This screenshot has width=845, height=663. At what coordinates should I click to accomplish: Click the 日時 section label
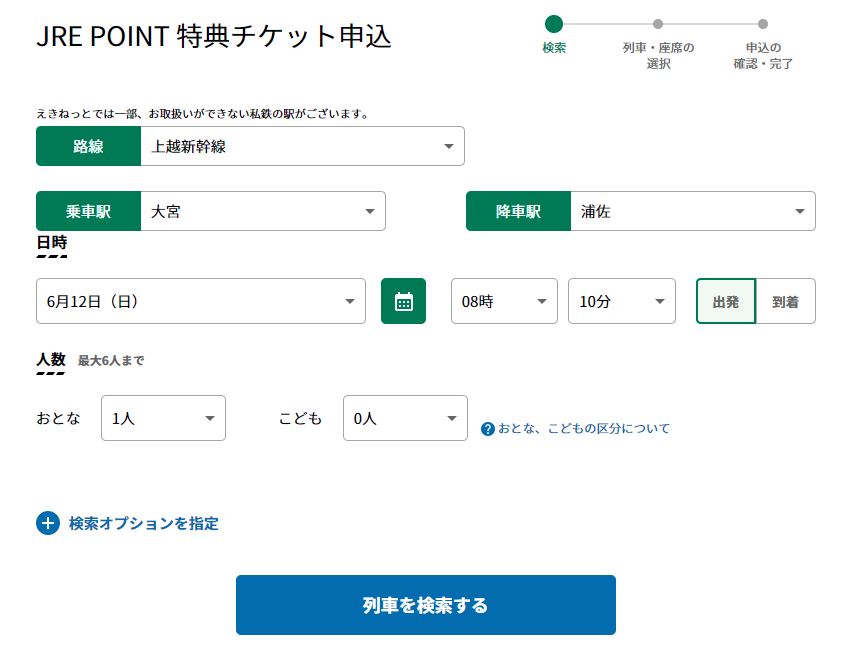(52, 243)
